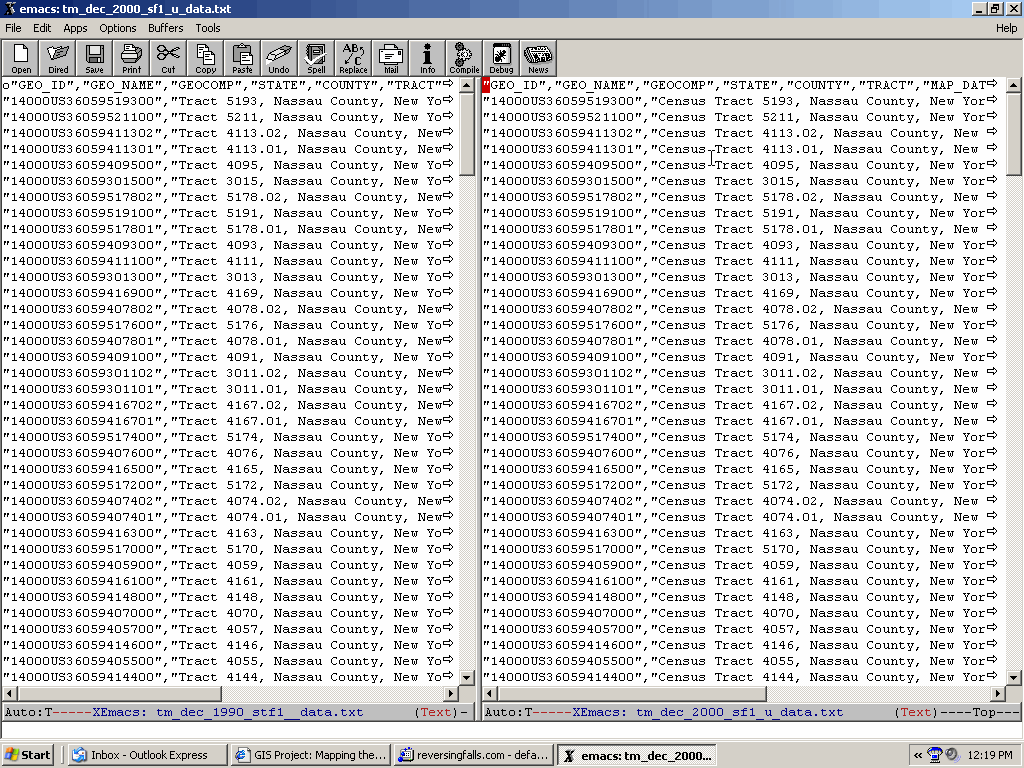Click left pane vertical scrollbar down arrow
This screenshot has width=1024, height=768.
(x=467, y=677)
